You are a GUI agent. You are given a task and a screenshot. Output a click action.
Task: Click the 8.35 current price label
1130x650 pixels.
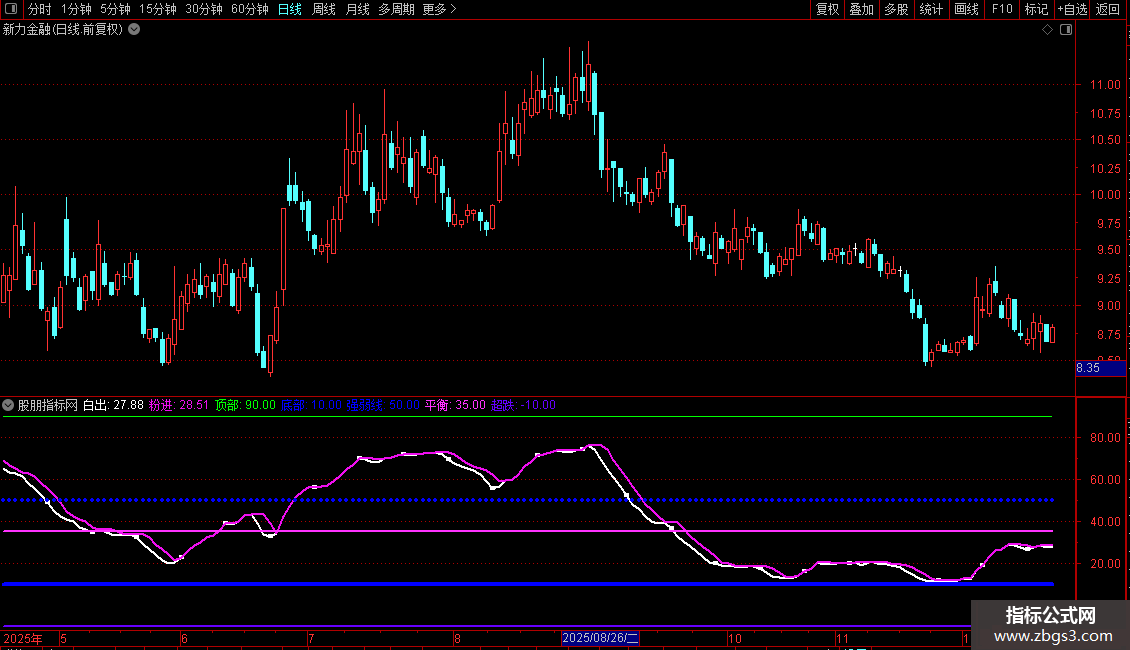point(1088,369)
